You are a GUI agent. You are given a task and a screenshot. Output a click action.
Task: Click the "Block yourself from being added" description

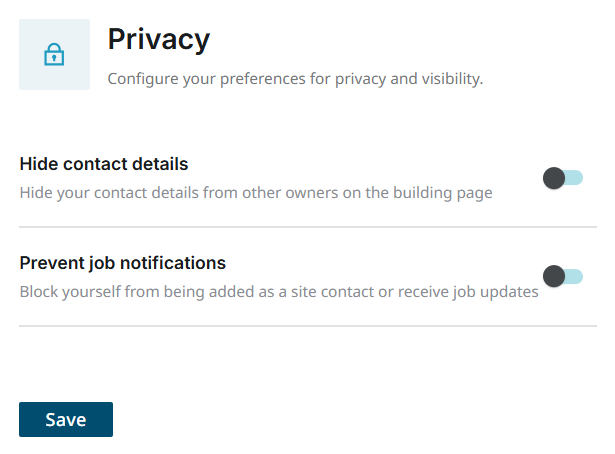pos(279,292)
